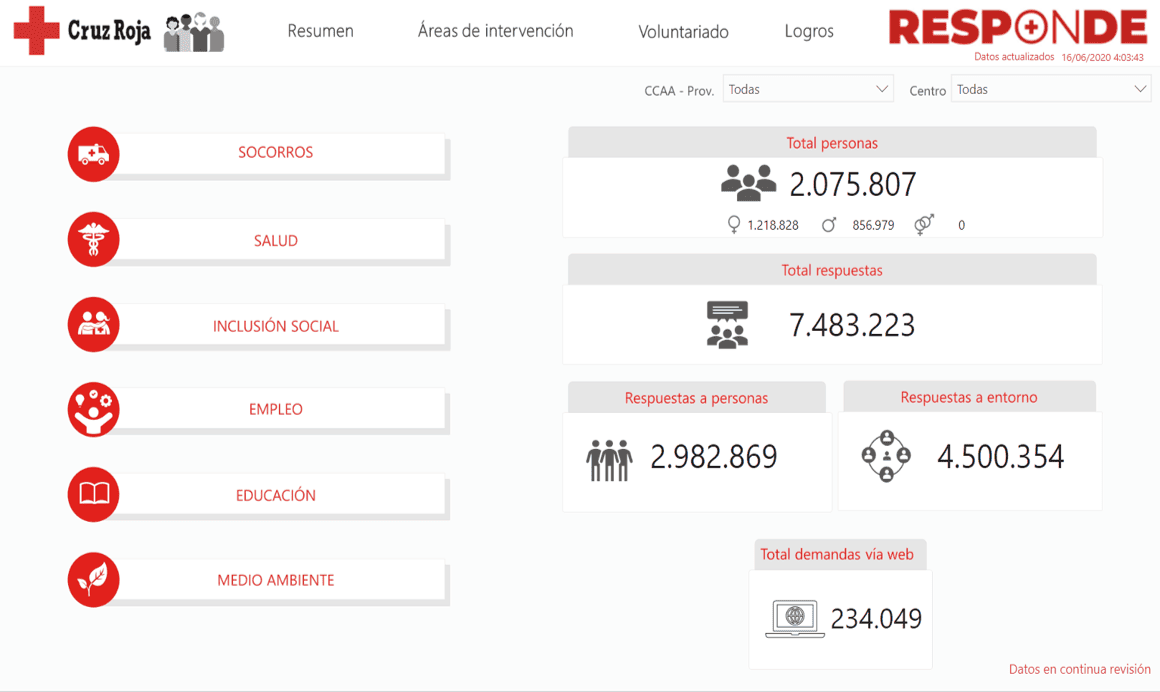
Task: Click the male gender symbol
Action: pos(828,224)
